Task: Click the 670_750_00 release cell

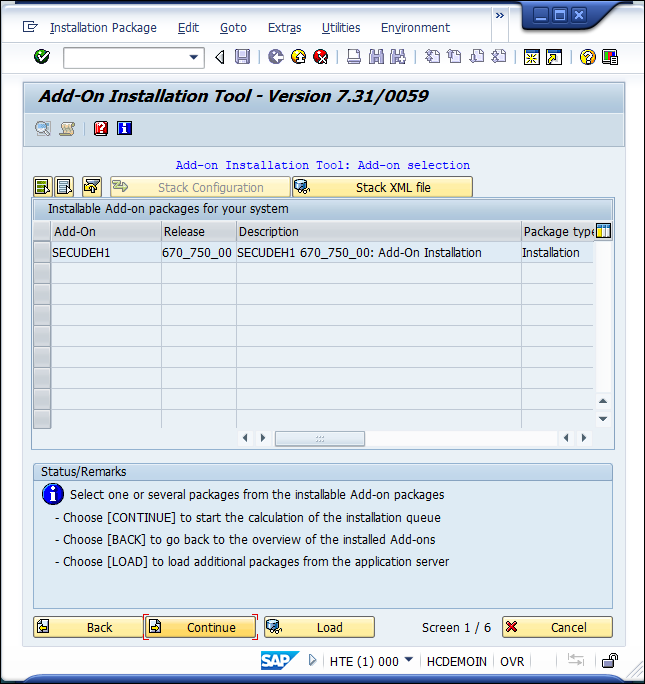Action: click(x=199, y=253)
